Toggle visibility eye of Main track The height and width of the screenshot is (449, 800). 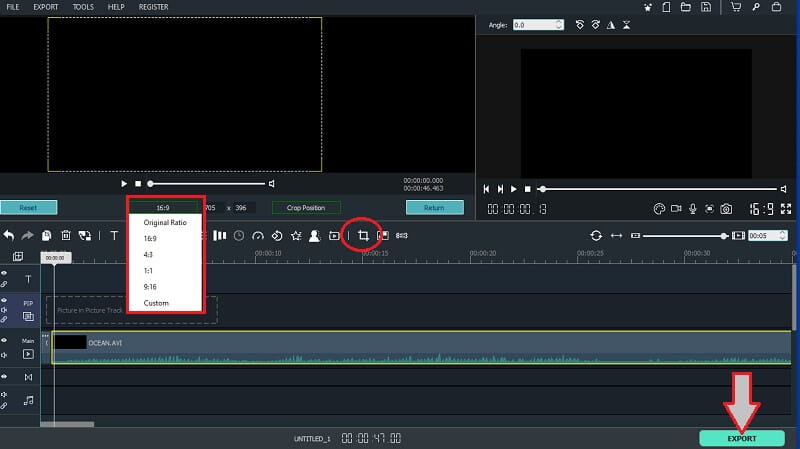tap(4, 340)
